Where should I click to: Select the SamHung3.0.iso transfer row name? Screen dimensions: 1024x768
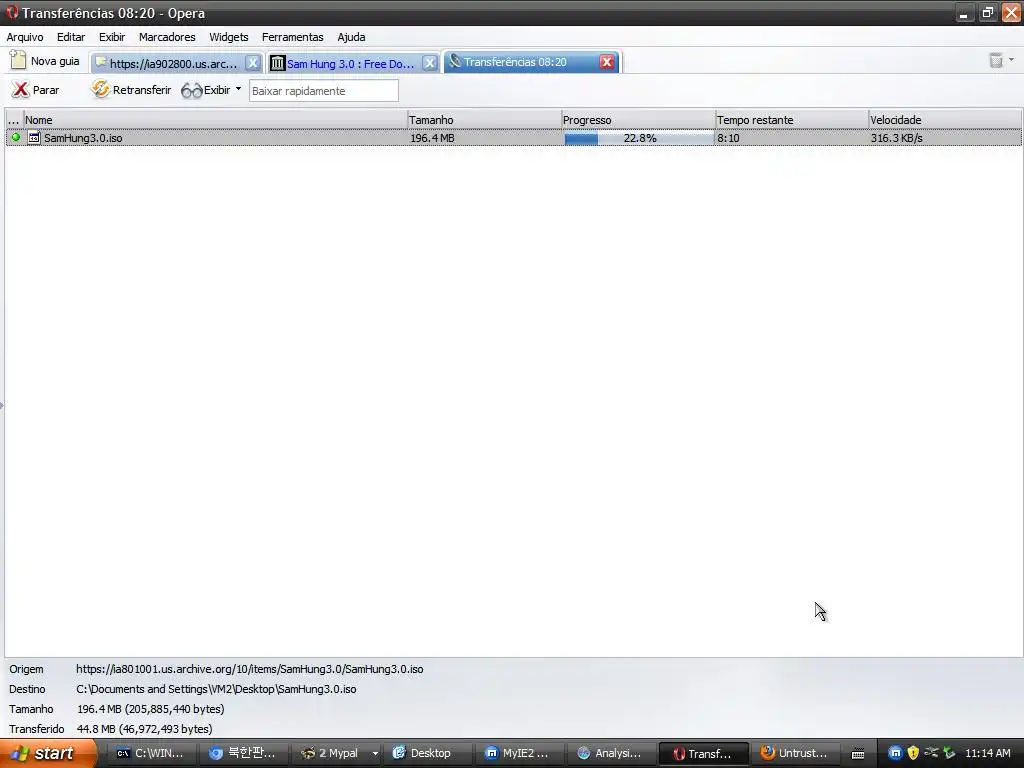click(83, 138)
